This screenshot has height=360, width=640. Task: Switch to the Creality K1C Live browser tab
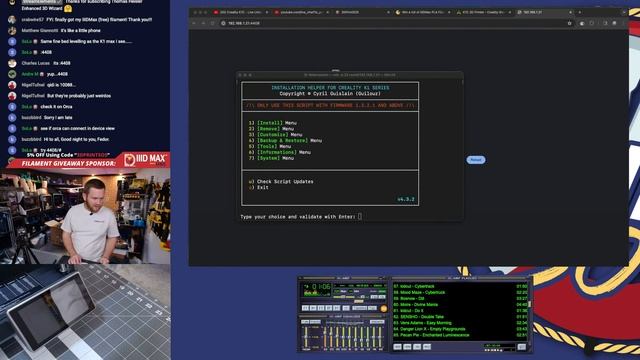pos(240,12)
